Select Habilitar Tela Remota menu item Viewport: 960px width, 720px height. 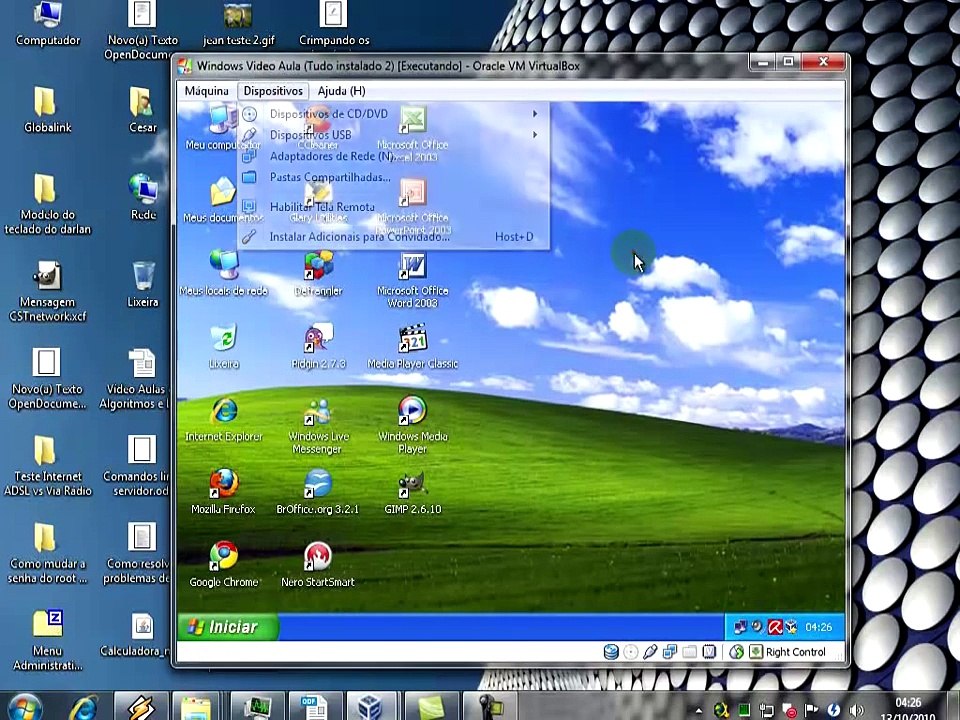(394, 207)
